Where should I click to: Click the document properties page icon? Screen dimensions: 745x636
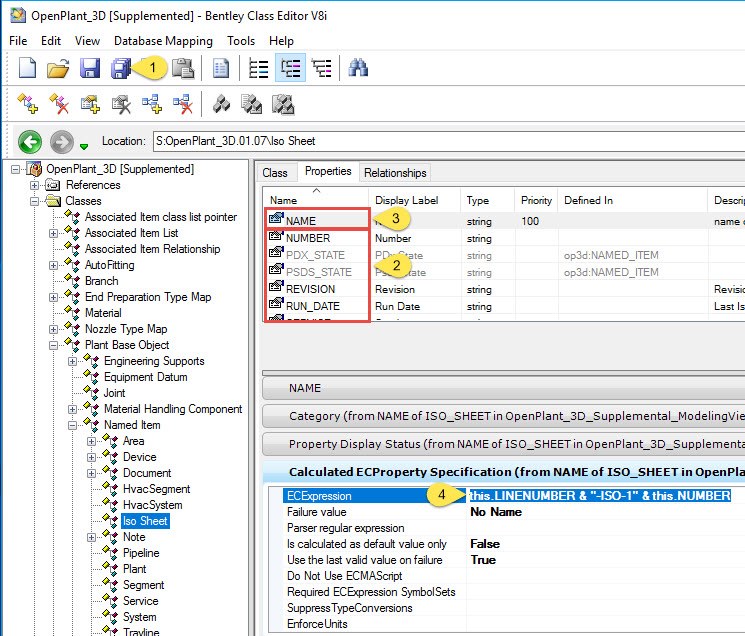point(220,68)
